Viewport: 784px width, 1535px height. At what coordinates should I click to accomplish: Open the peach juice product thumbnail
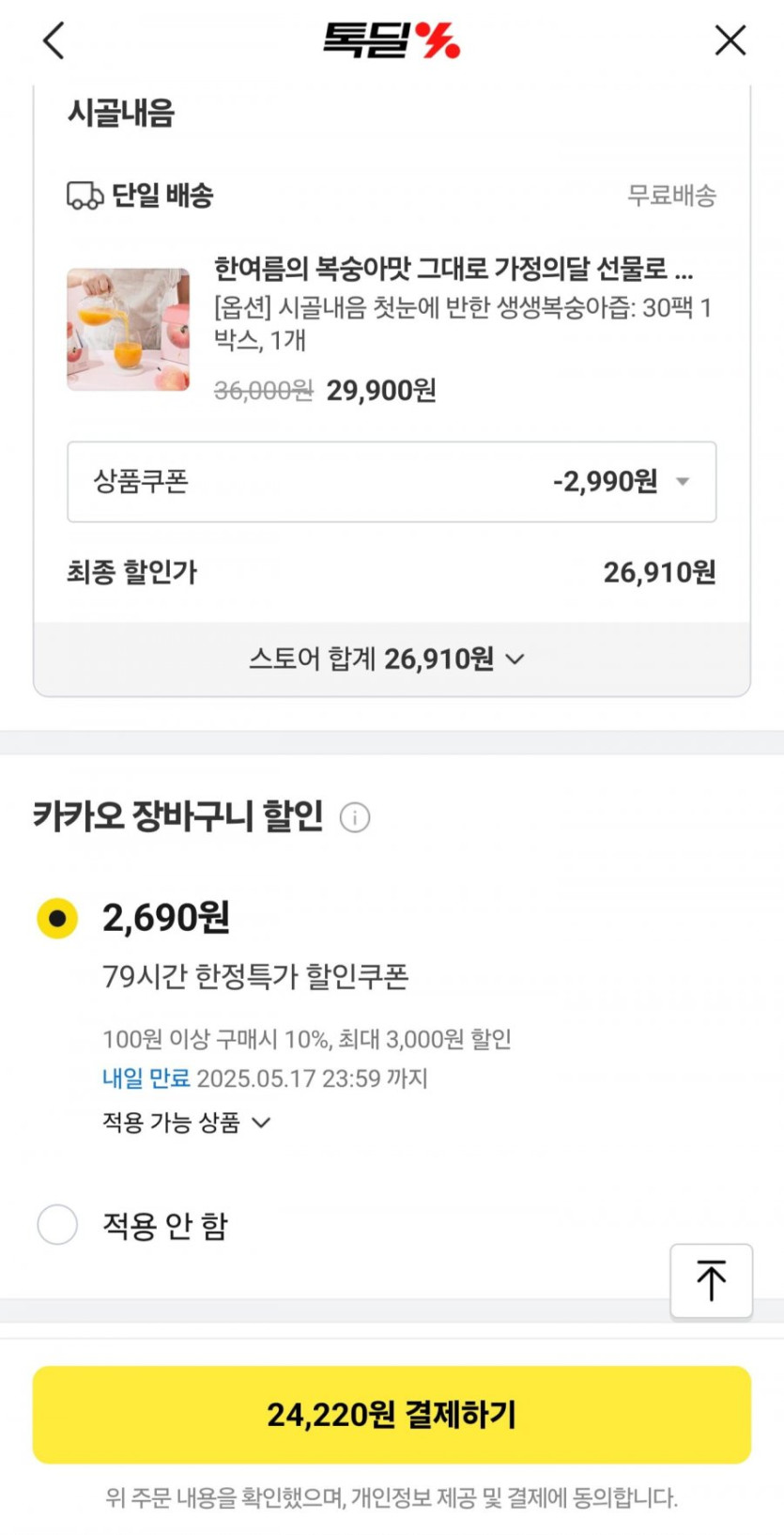pyautogui.click(x=128, y=330)
